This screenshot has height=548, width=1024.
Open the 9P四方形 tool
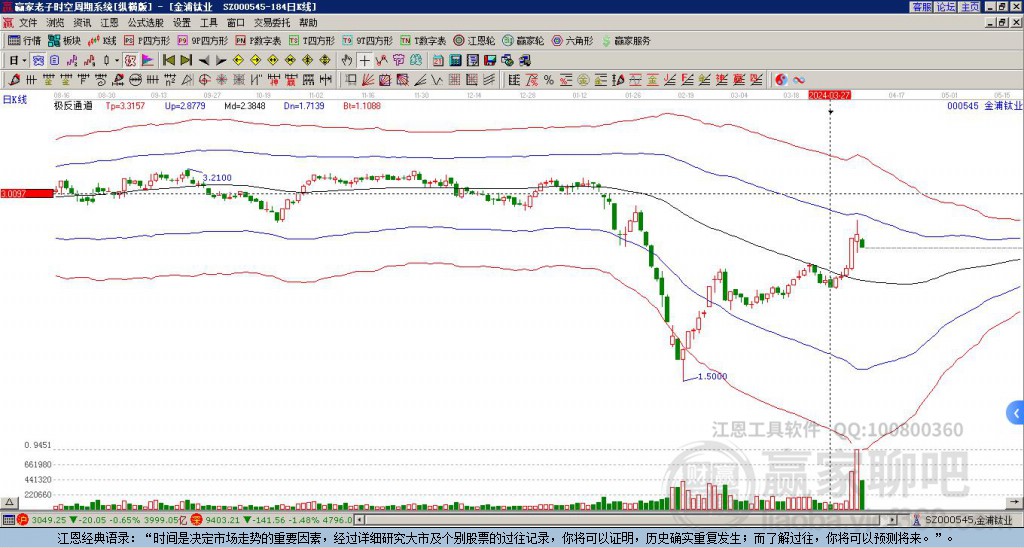(202, 40)
